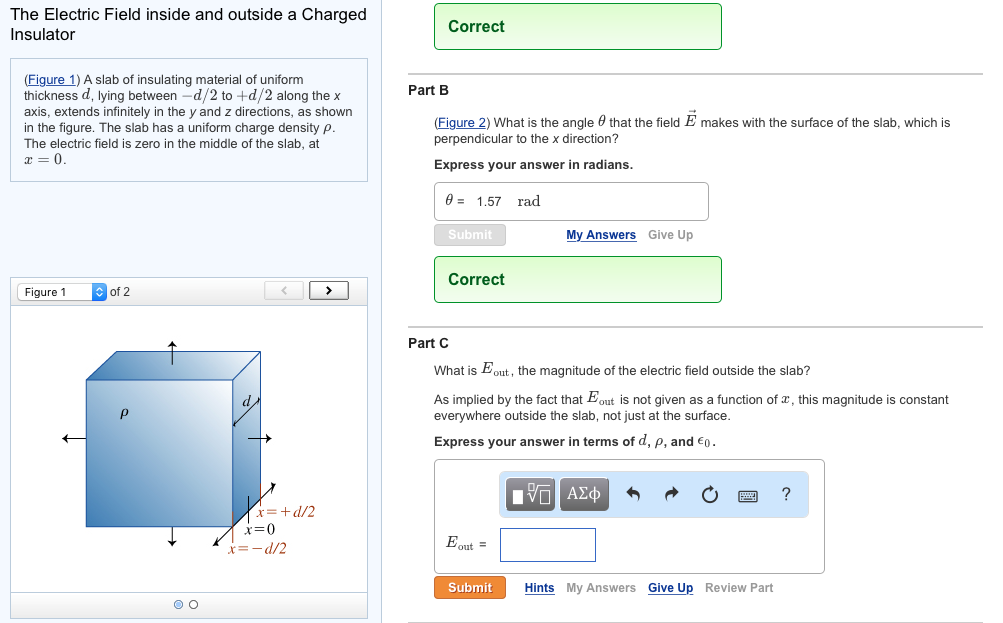1003x623 pixels.
Task: Open the math templates palette in equation toolbar
Action: 529,493
